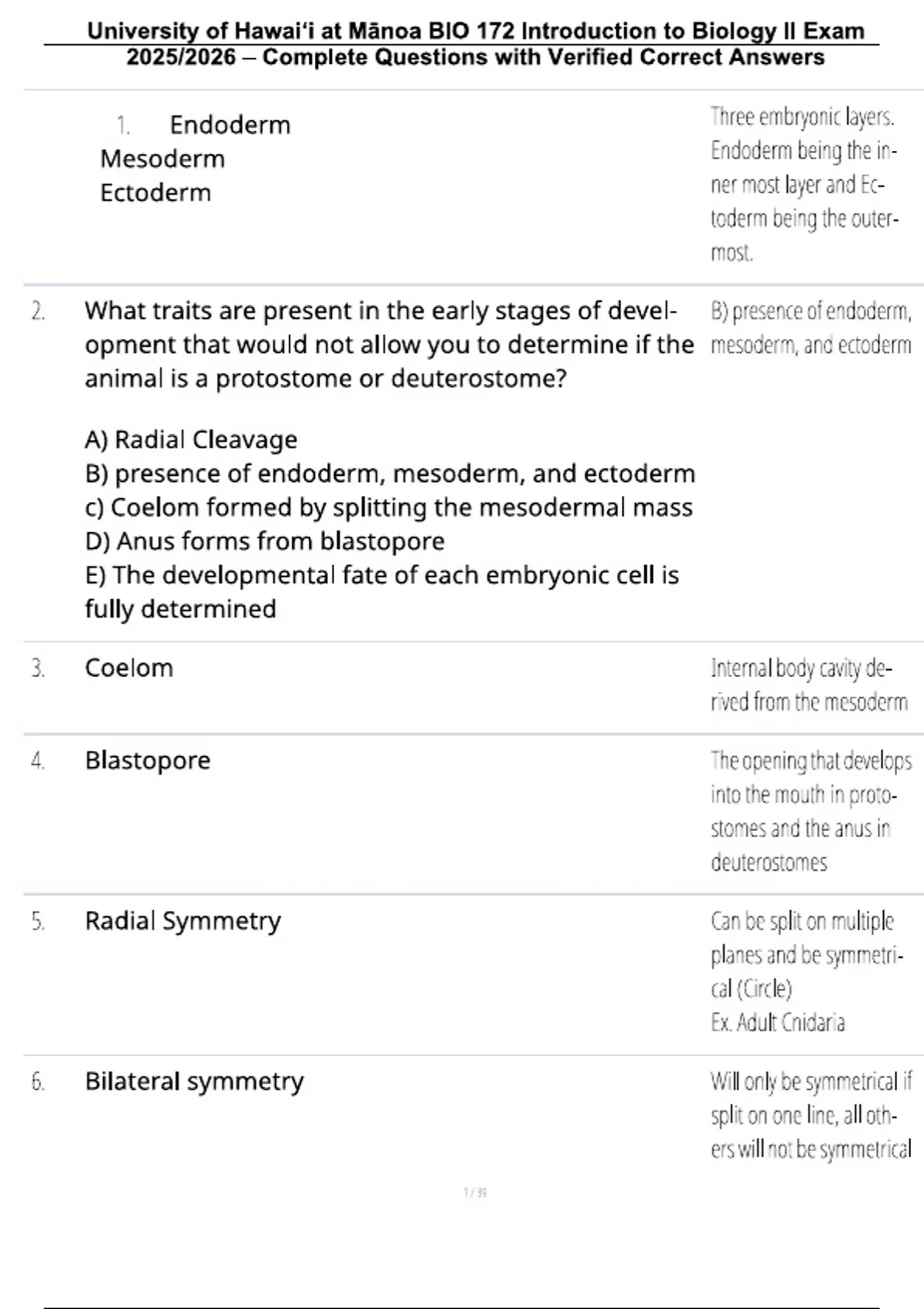Viewport: 924px width, 1309px height.
Task: Select option A) Radial Cleavage
Action: pyautogui.click(x=191, y=440)
